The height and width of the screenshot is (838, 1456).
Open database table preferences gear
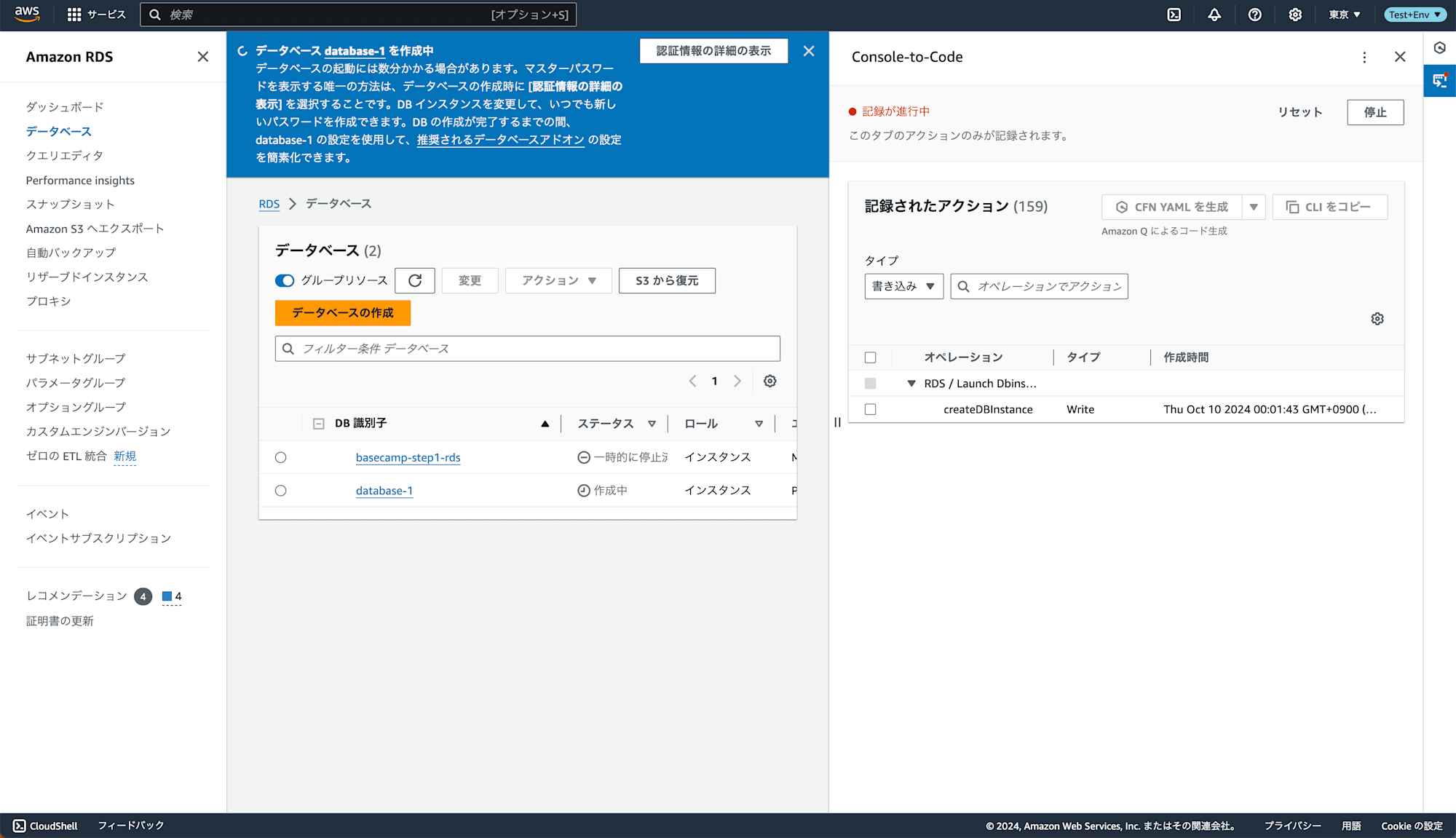tap(769, 381)
